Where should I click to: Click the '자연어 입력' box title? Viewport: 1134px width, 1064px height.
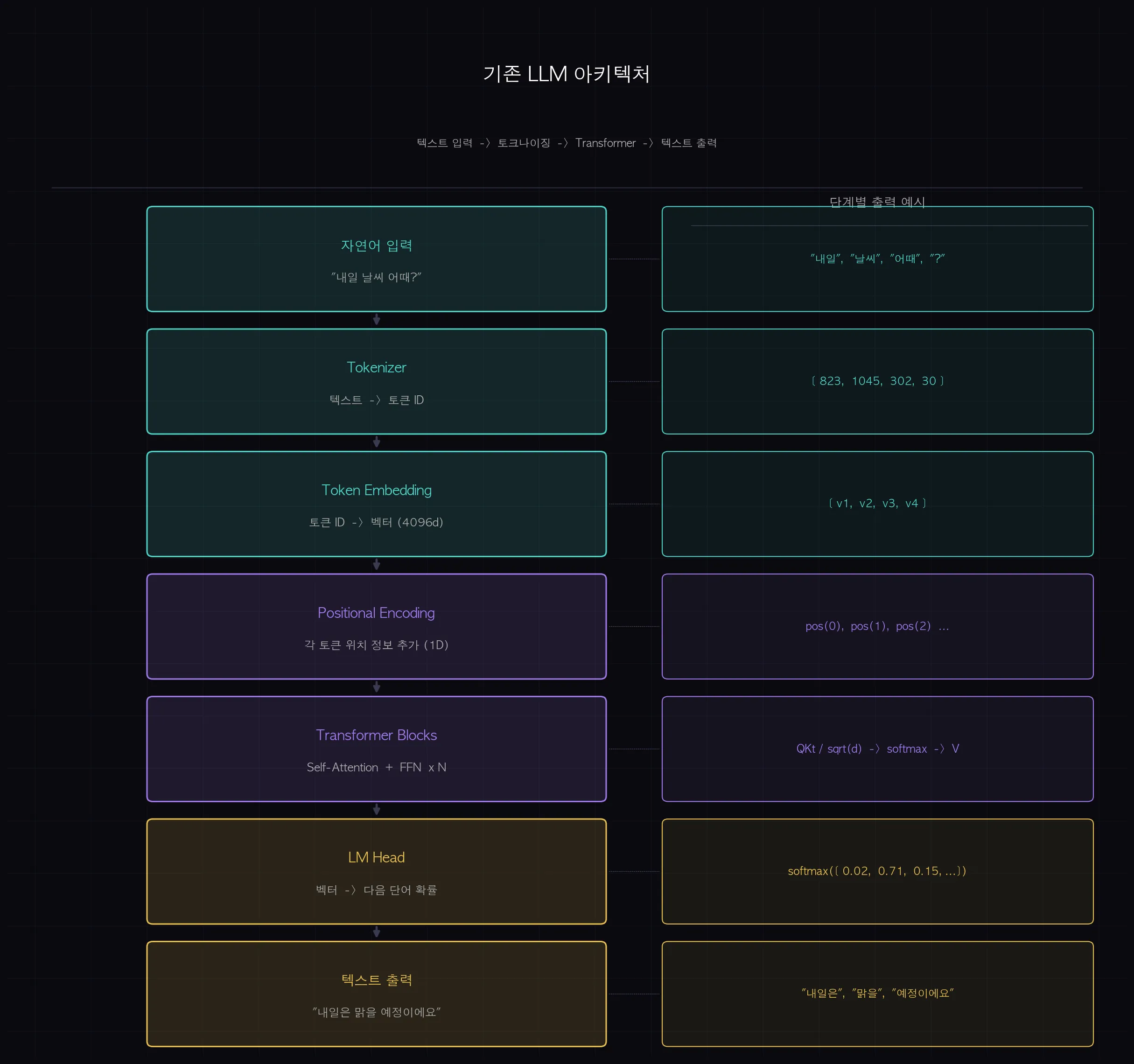coord(377,245)
